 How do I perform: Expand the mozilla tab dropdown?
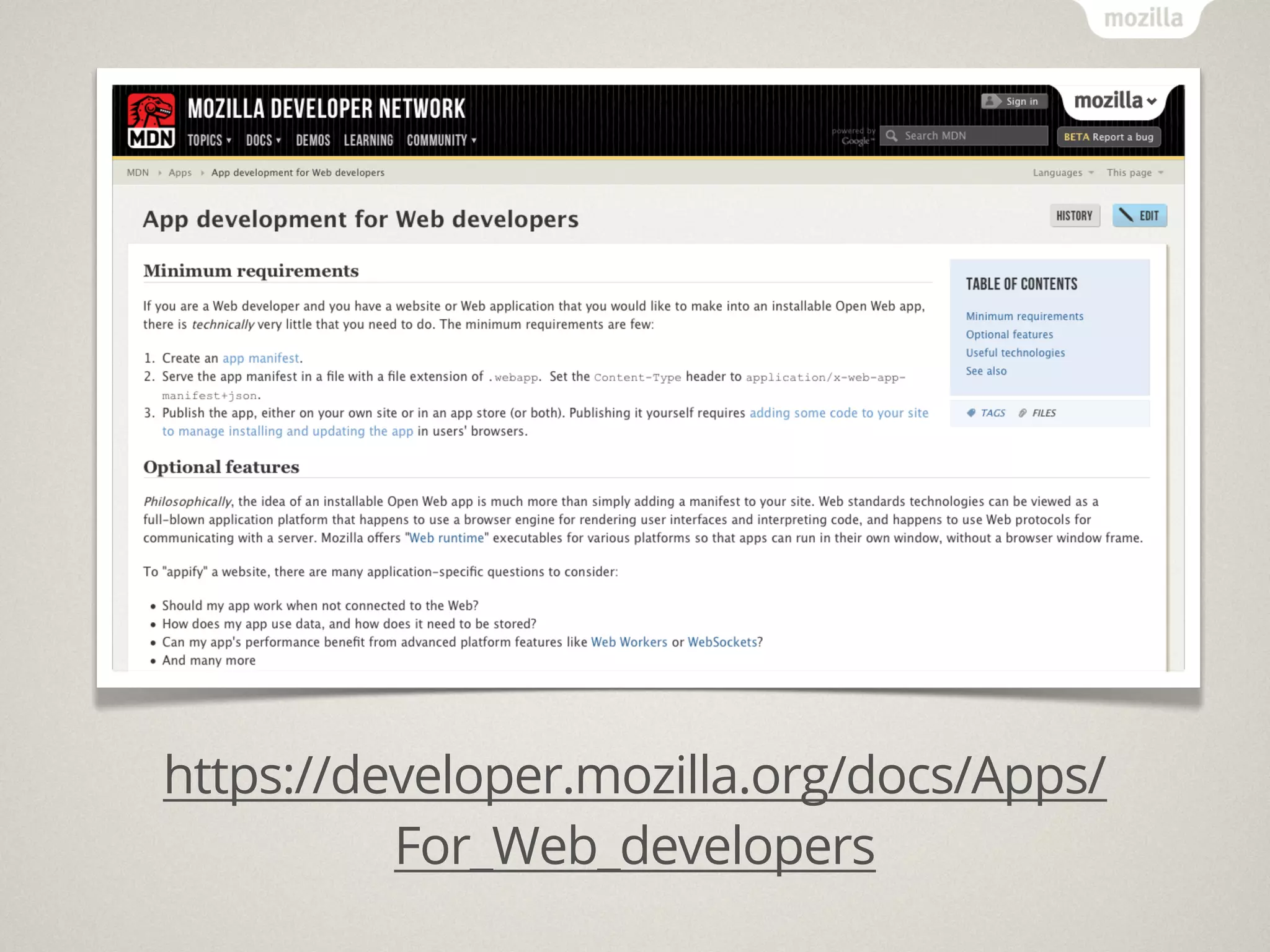(x=1116, y=100)
